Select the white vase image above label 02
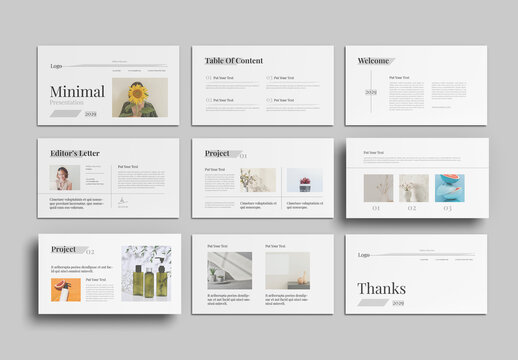This screenshot has width=518, height=360. click(414, 188)
